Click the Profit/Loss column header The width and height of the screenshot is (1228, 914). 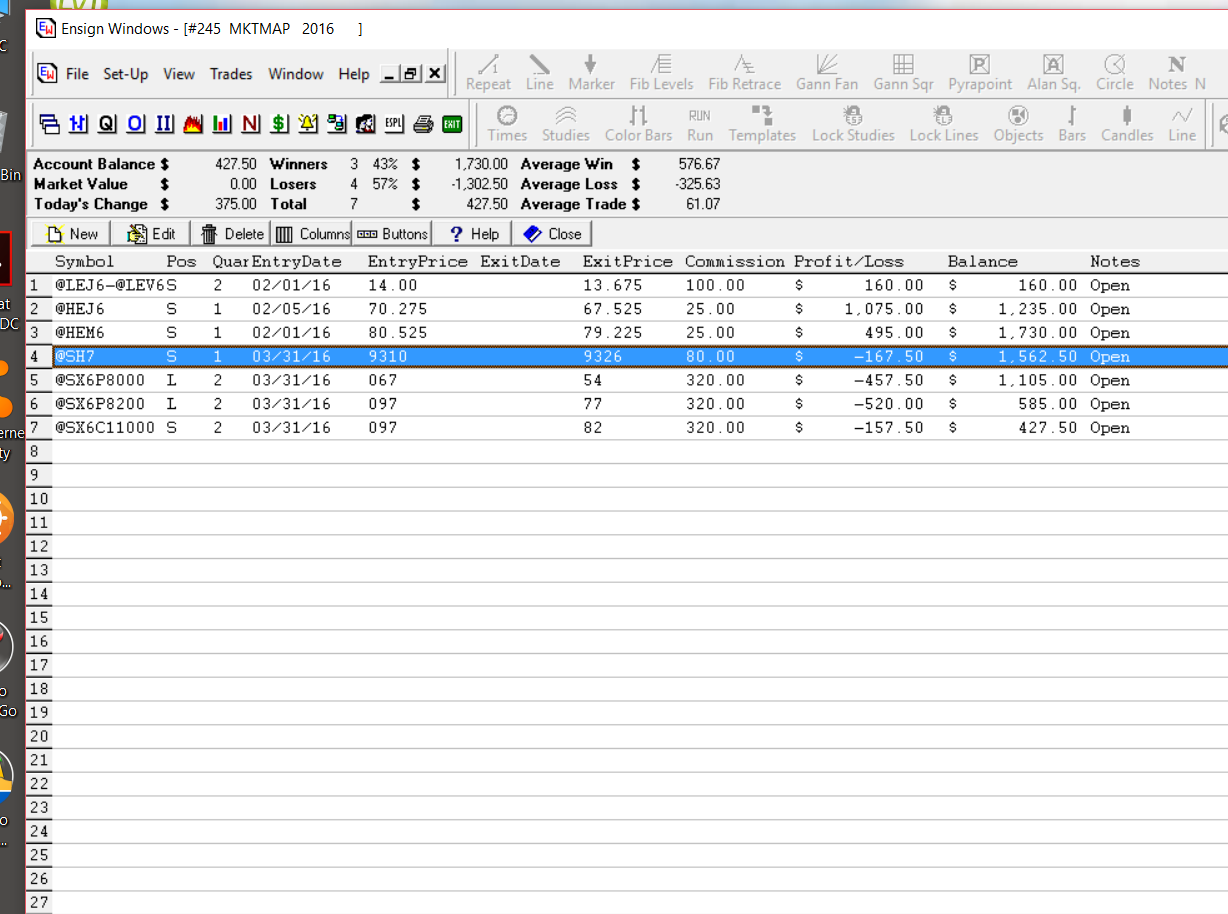pyautogui.click(x=849, y=262)
